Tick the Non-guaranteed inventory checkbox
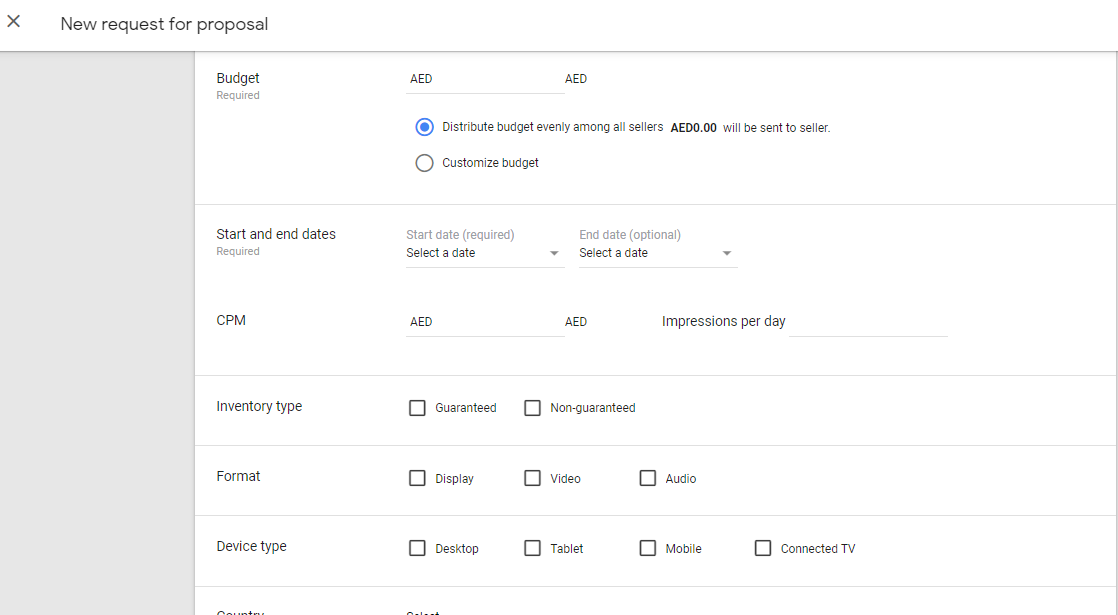Viewport: 1118px width, 615px height. (533, 408)
